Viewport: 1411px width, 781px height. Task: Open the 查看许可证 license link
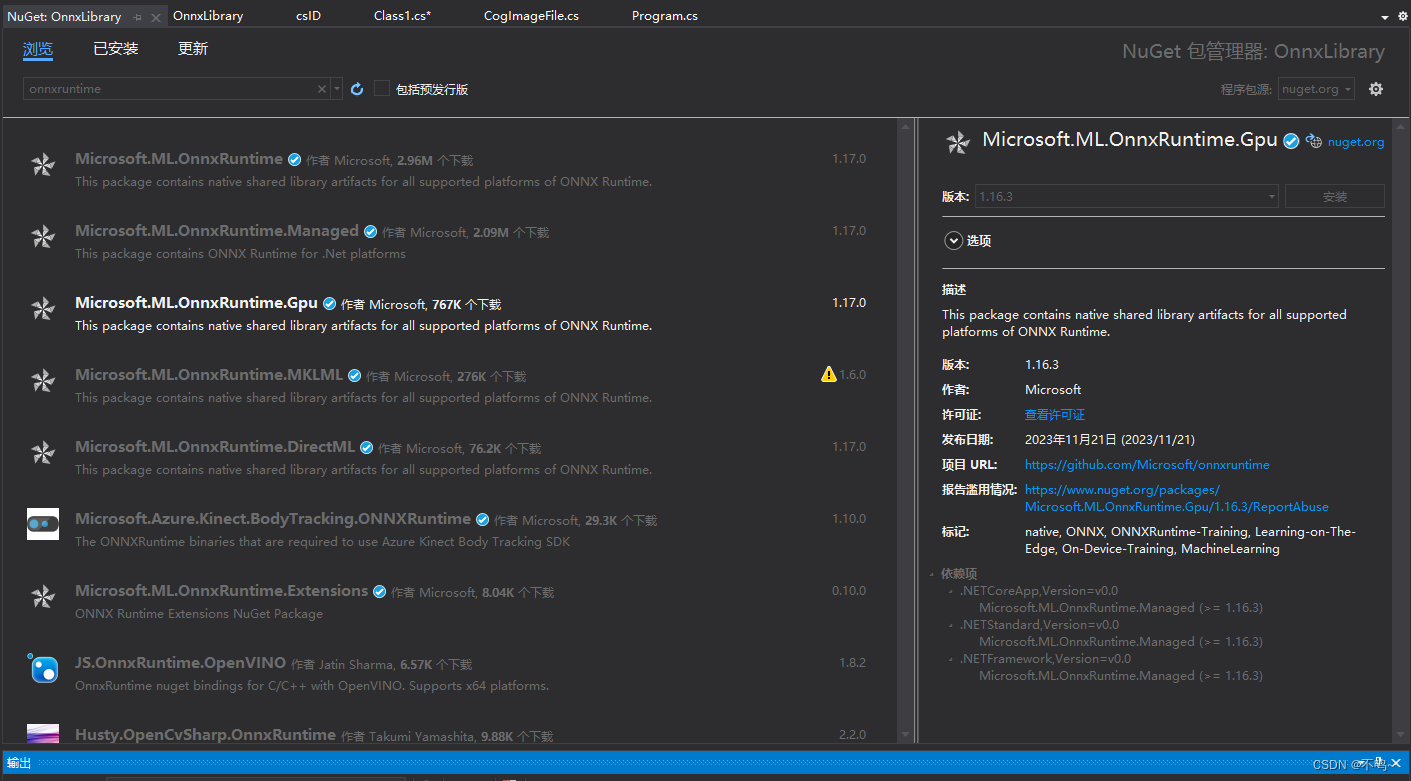(x=1054, y=414)
